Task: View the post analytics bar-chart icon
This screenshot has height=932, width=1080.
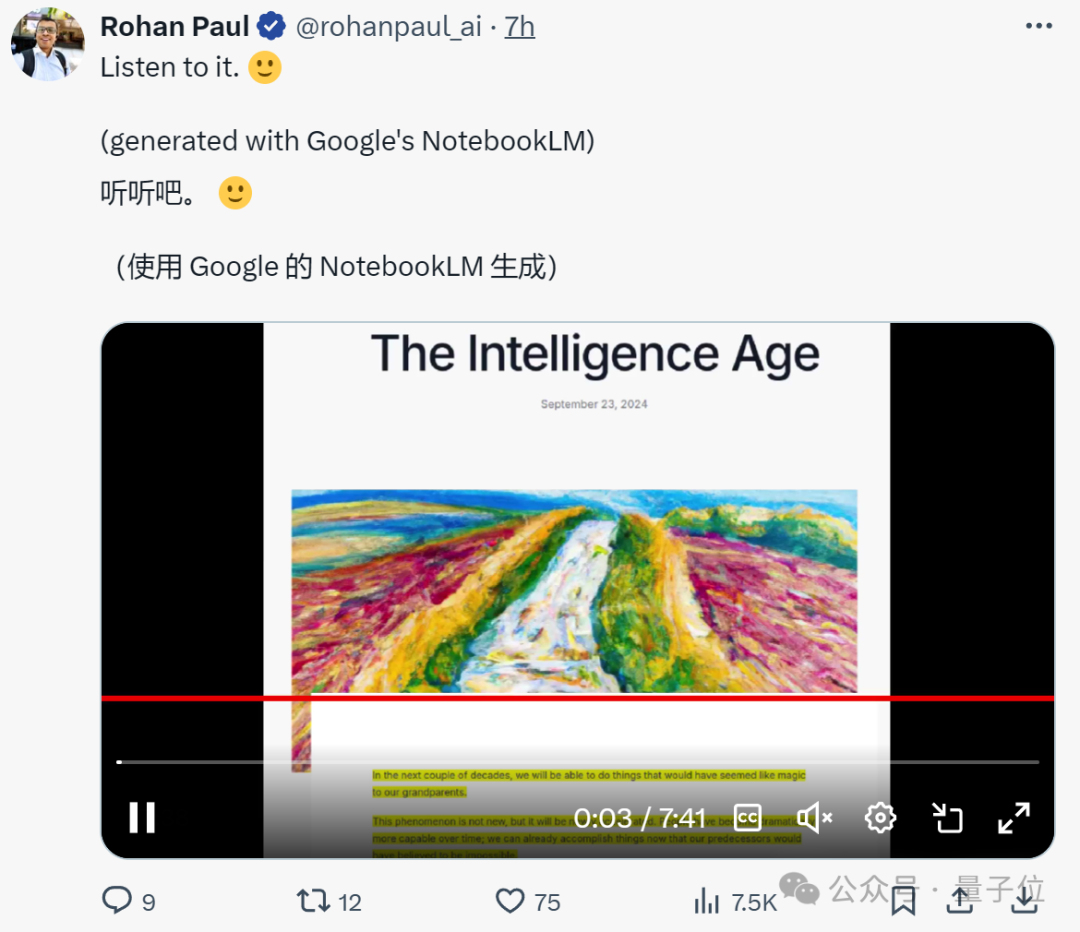Action: tap(707, 901)
